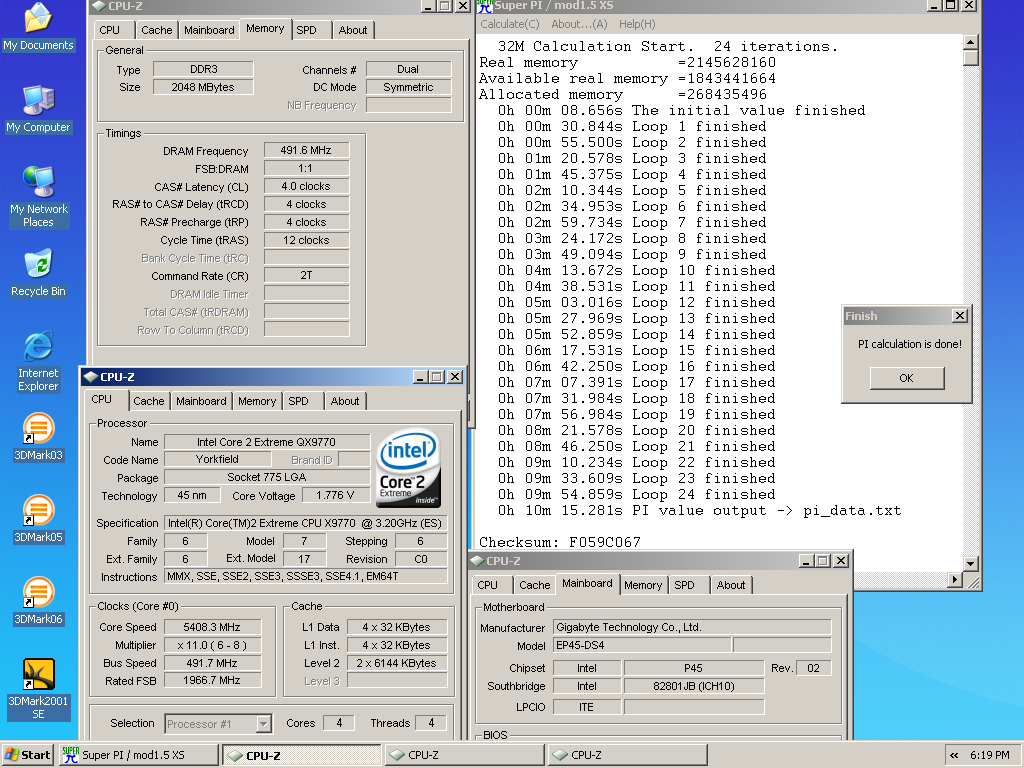Click Super PI horizontal scrollbar right arrow
This screenshot has width=1024, height=768.
(955, 579)
